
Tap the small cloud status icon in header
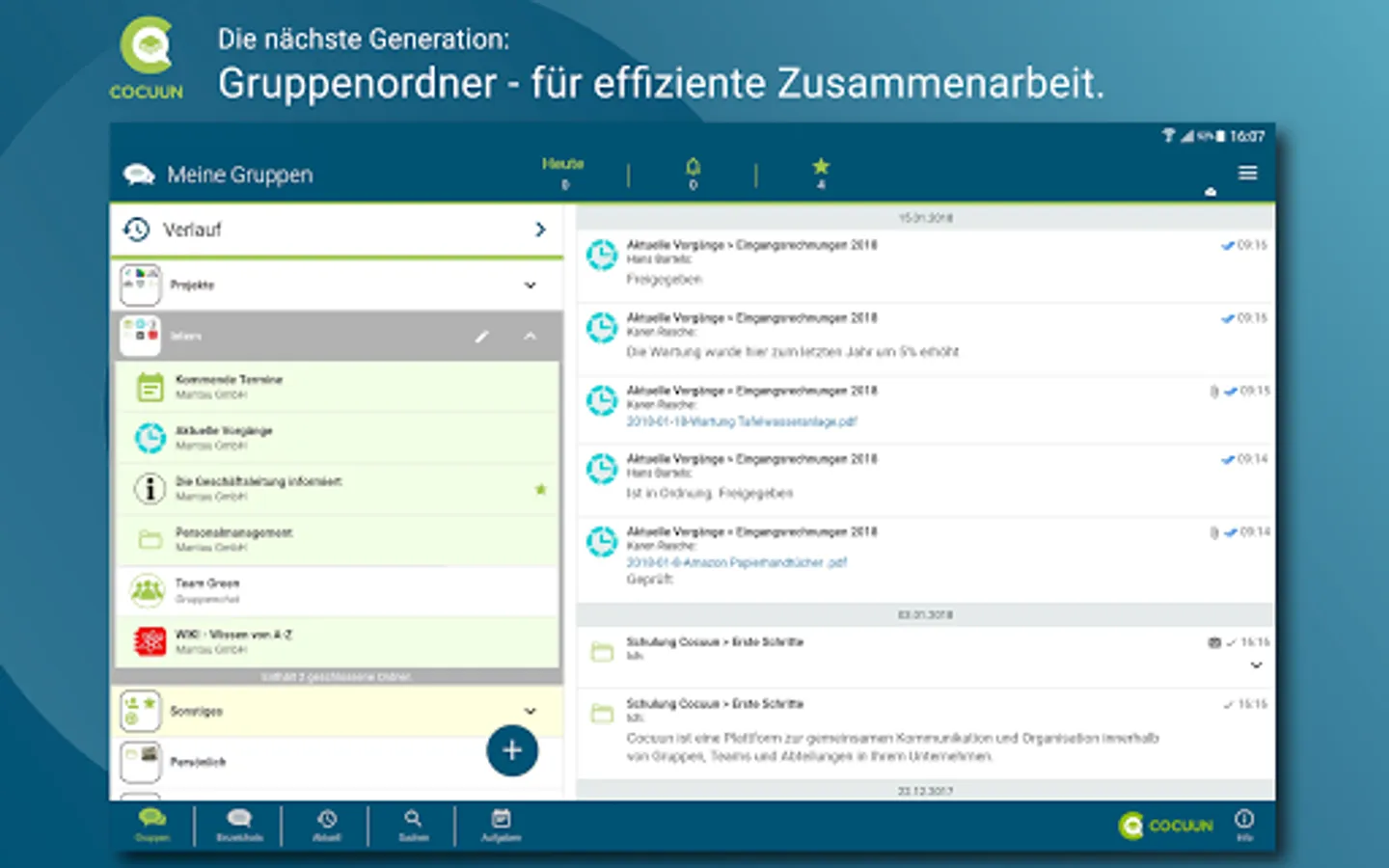coord(1211,192)
